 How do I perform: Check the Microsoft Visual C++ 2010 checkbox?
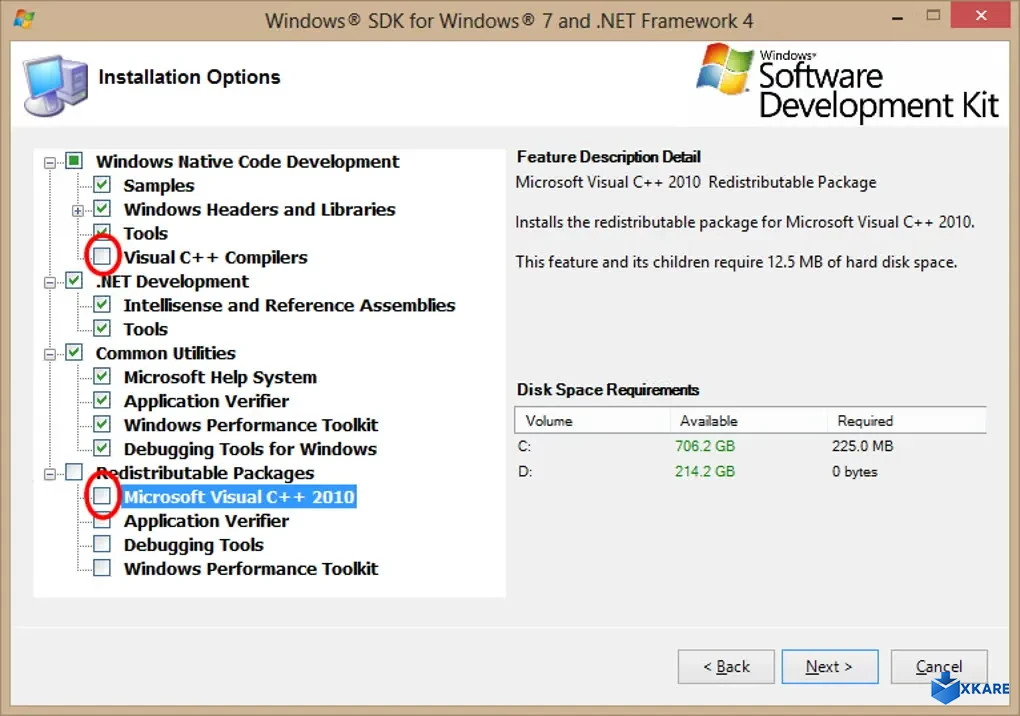(x=102, y=496)
